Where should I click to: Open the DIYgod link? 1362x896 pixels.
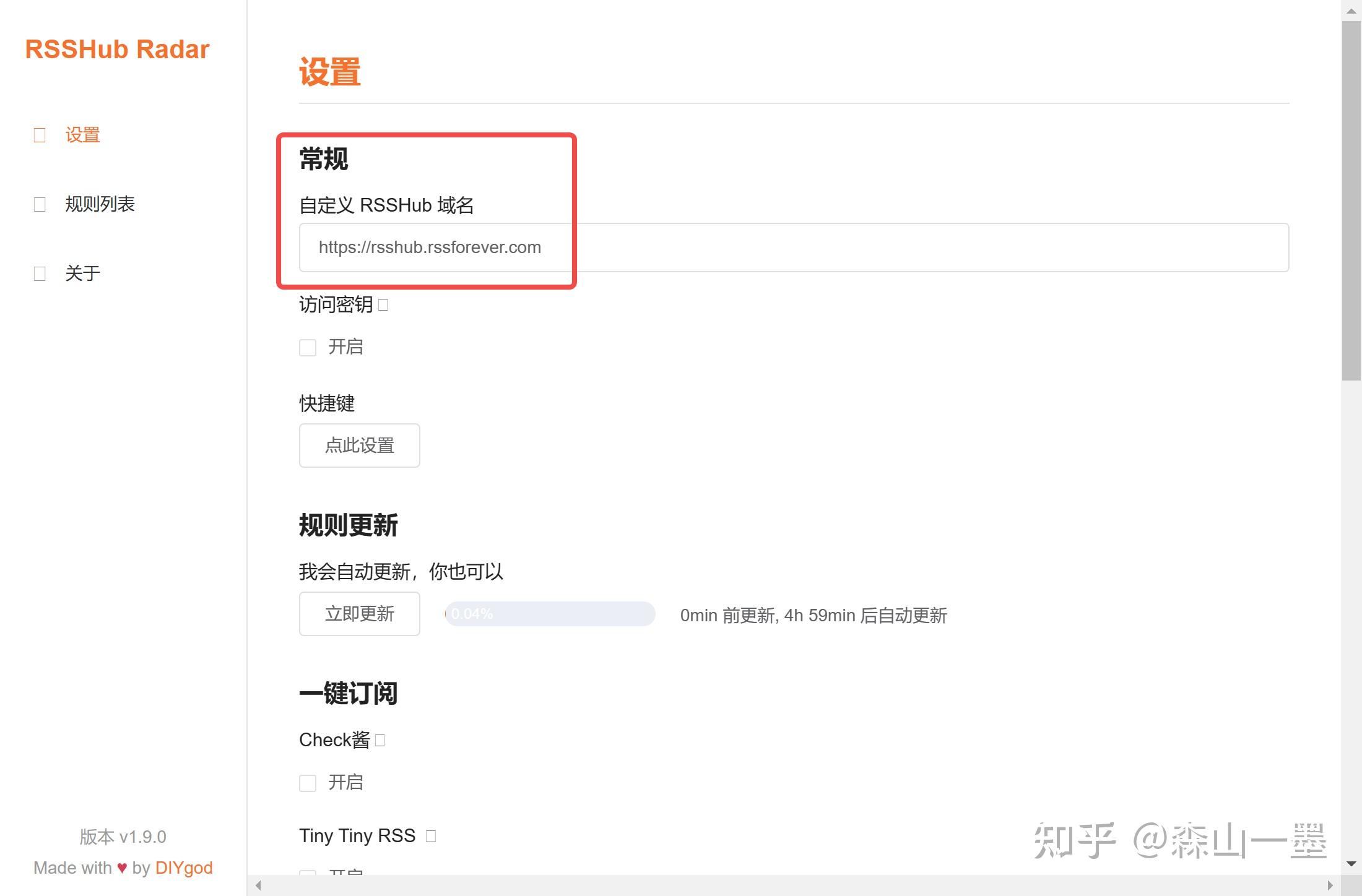[x=184, y=868]
